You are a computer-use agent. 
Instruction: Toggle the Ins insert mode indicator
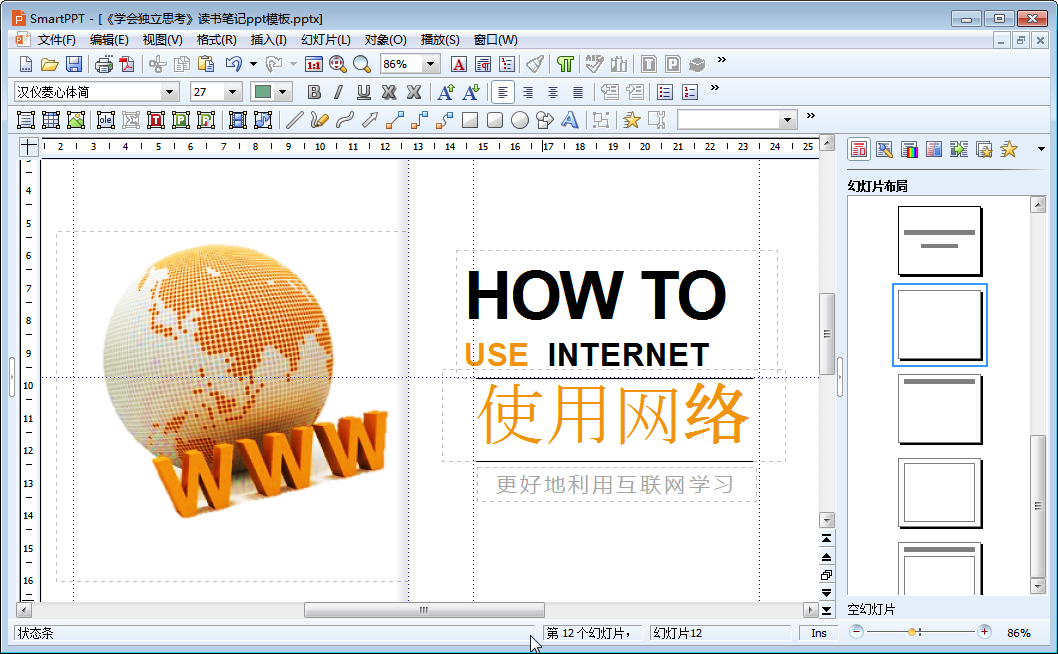click(818, 633)
